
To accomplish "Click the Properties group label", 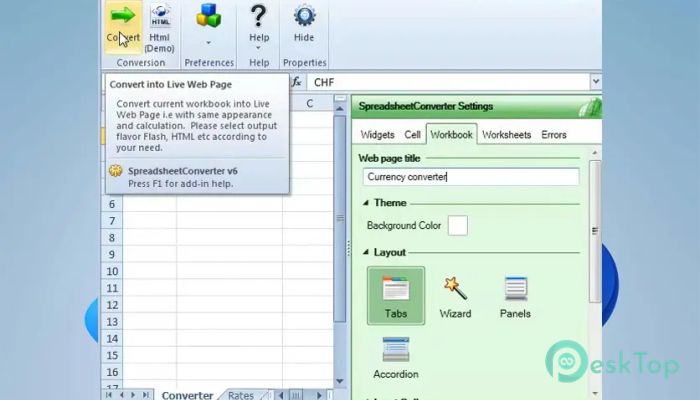I will 304,63.
